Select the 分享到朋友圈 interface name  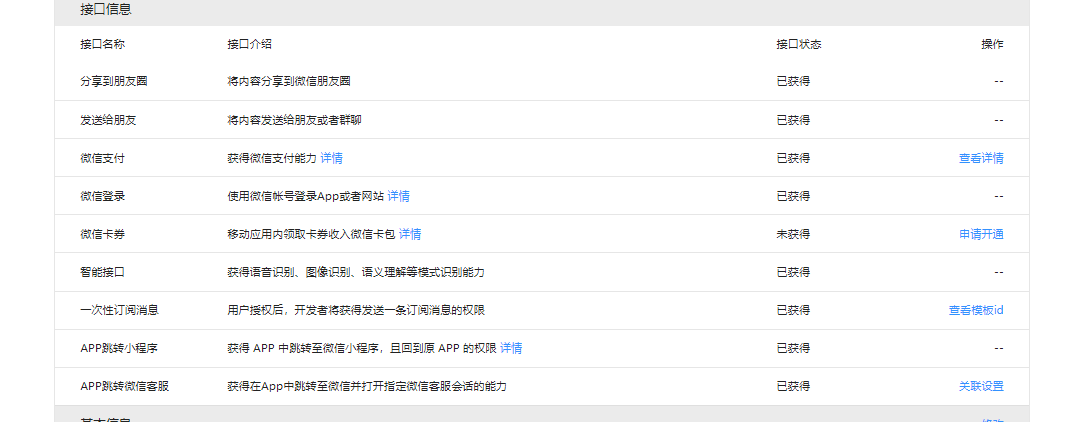click(114, 81)
